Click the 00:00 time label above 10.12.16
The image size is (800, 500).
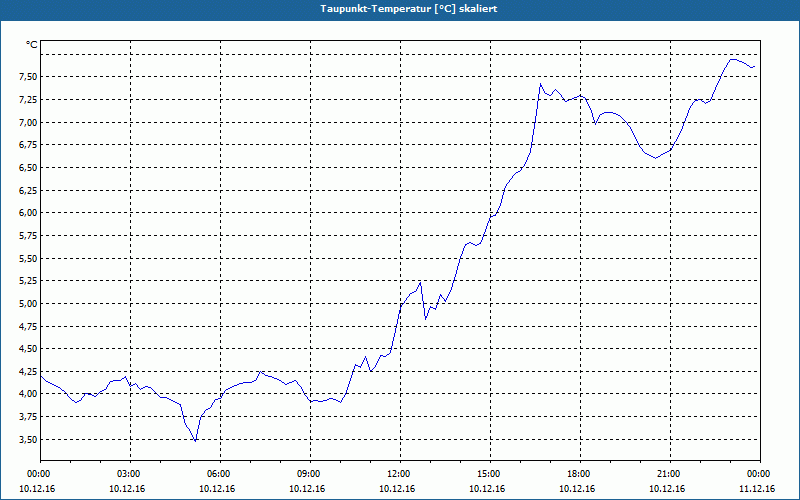37,474
